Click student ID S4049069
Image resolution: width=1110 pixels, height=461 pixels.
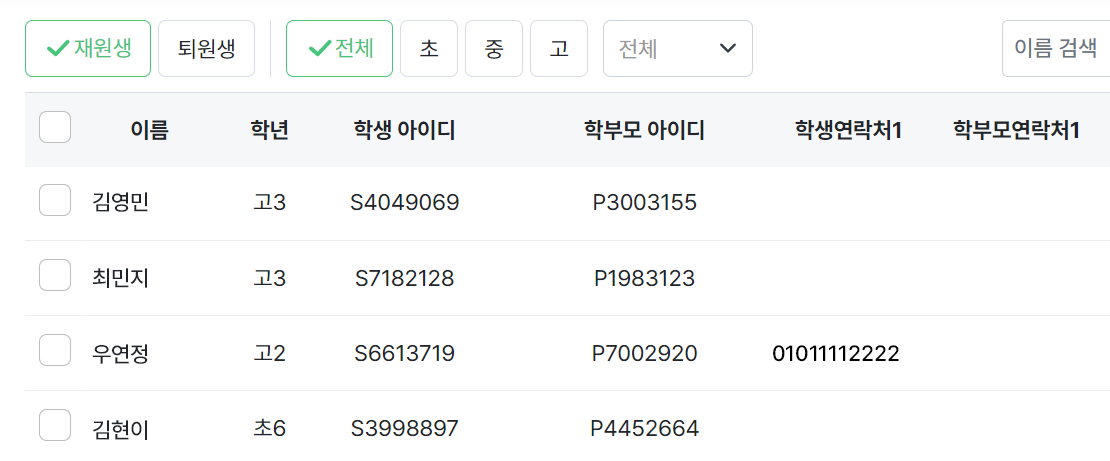404,203
